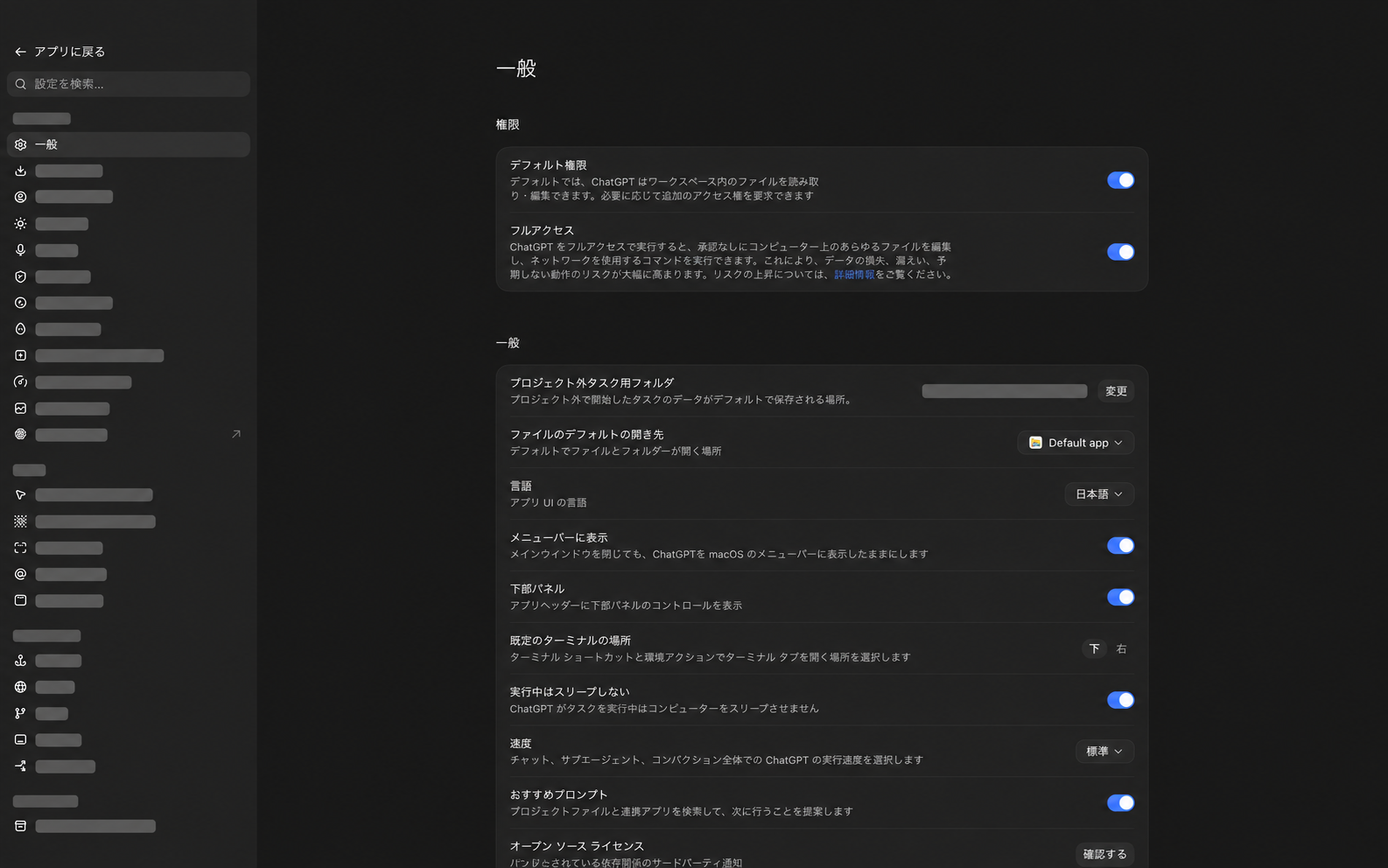Open the compass circle icon sidebar item
Viewport: 1388px width, 868px height.
pos(20,303)
